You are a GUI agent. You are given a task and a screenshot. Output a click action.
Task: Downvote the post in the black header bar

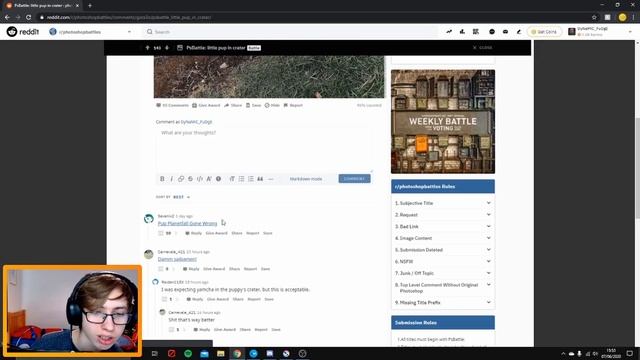(x=167, y=48)
